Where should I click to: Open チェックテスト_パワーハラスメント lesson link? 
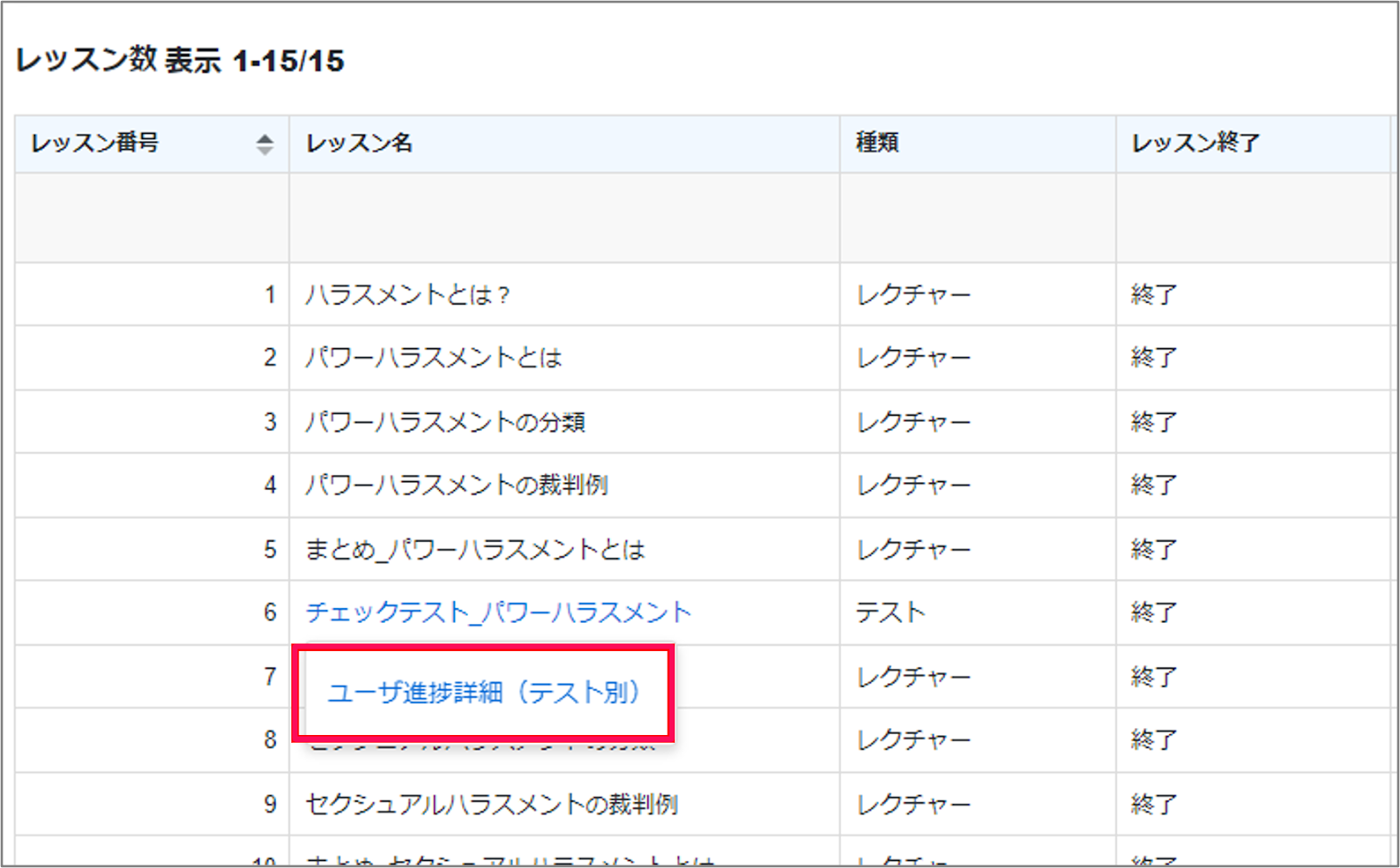pos(498,612)
